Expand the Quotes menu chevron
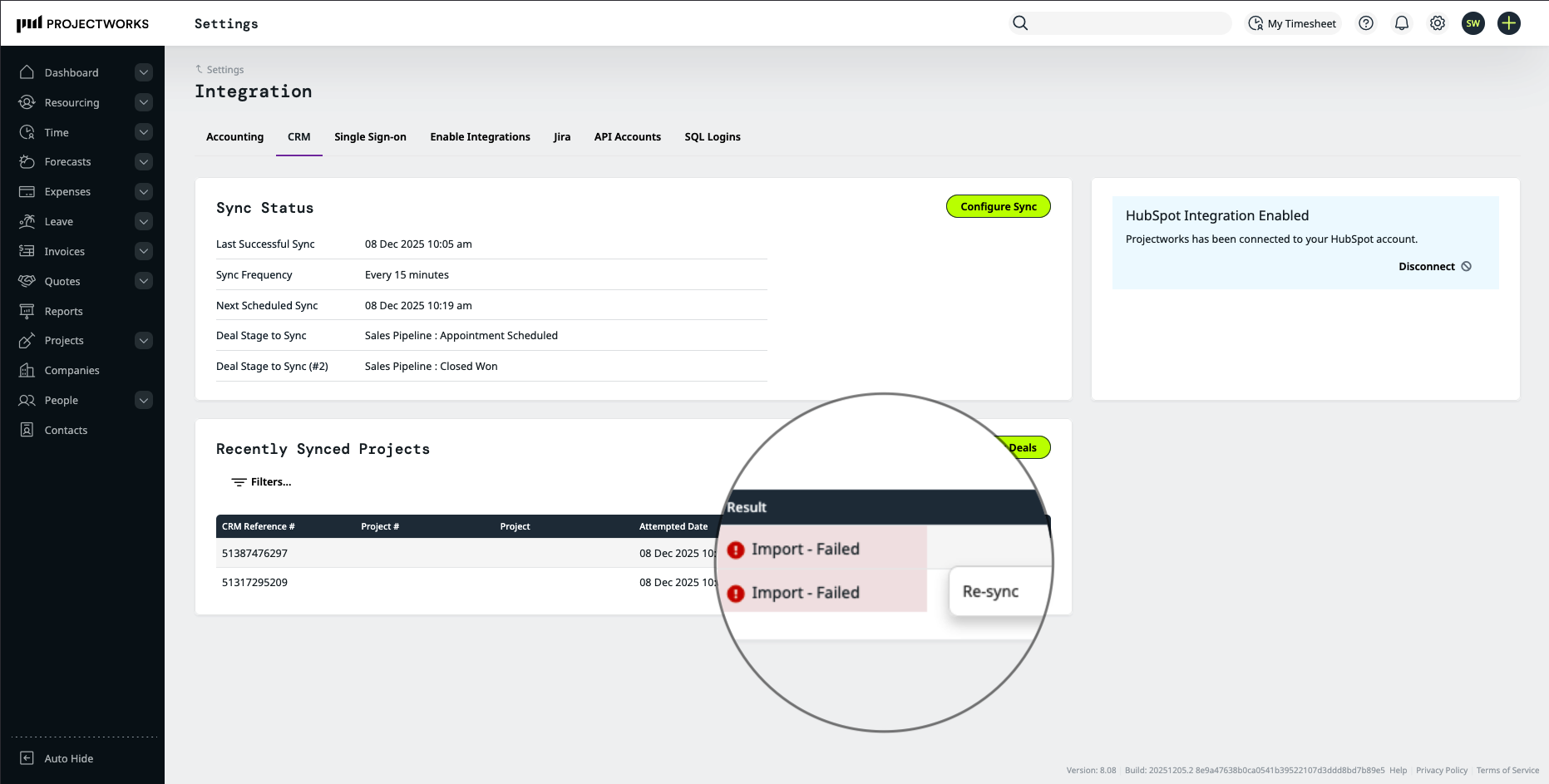Viewport: 1549px width, 784px height. pos(144,281)
